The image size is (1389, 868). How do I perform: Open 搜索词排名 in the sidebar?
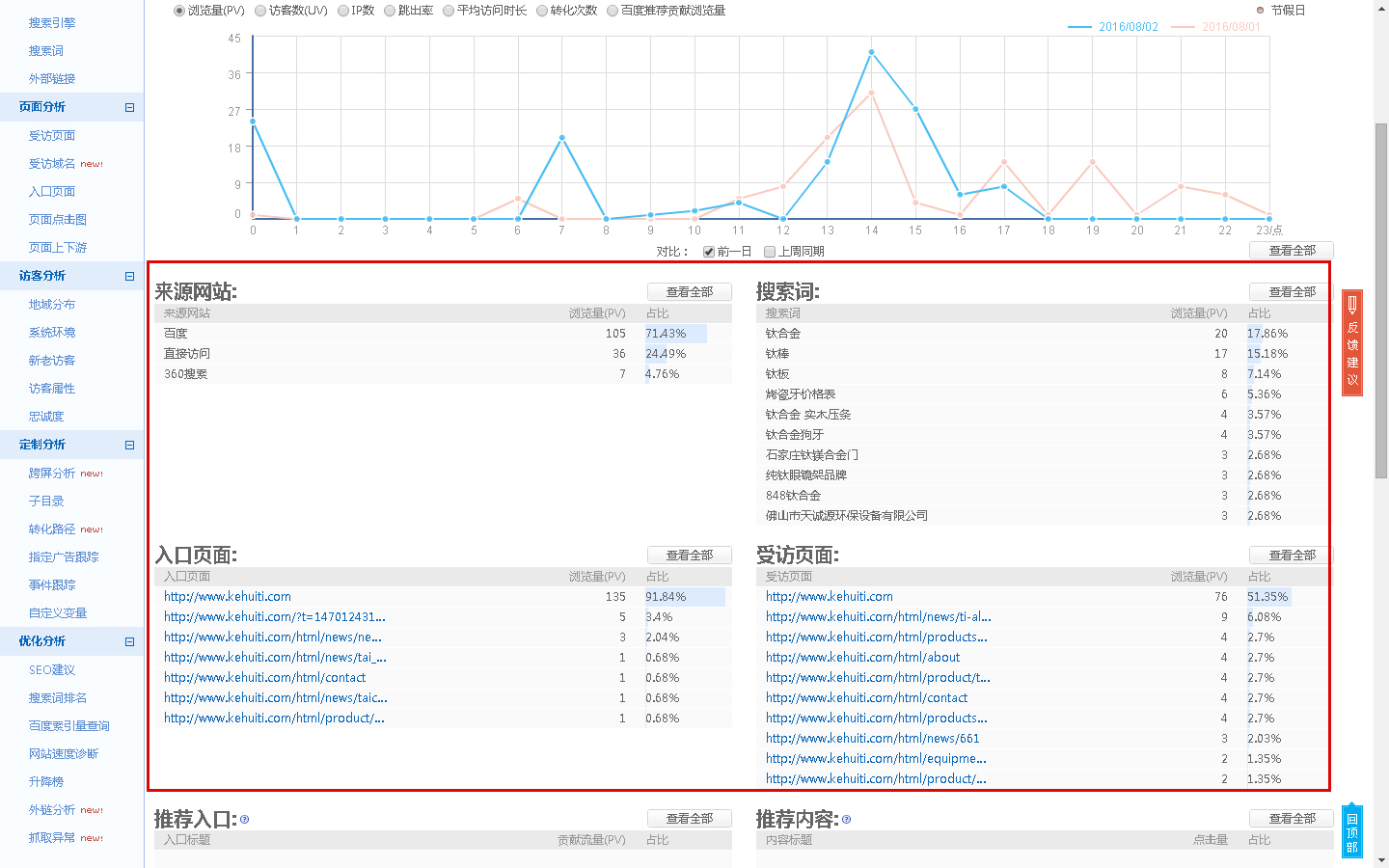58,698
